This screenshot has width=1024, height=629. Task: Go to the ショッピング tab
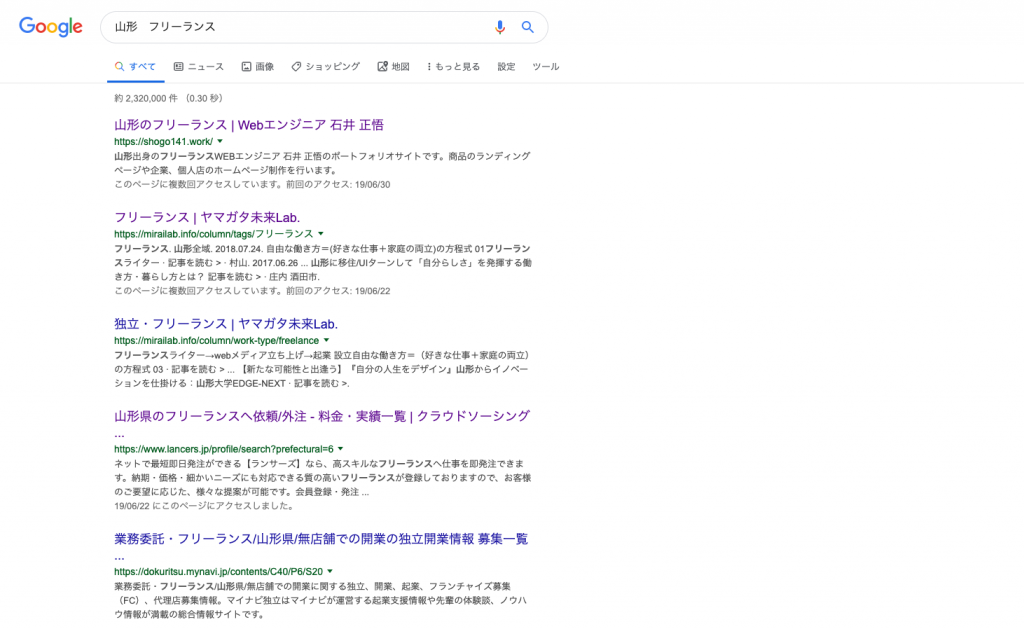point(326,67)
